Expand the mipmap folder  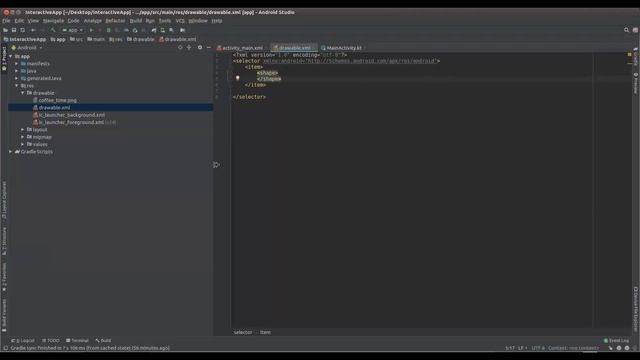tap(23, 137)
